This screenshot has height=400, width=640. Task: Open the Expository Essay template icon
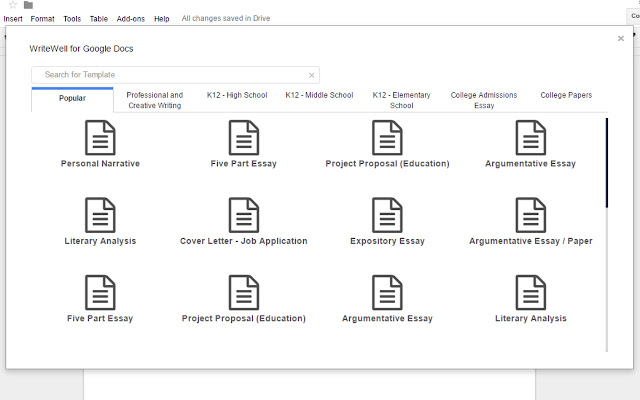(387, 215)
